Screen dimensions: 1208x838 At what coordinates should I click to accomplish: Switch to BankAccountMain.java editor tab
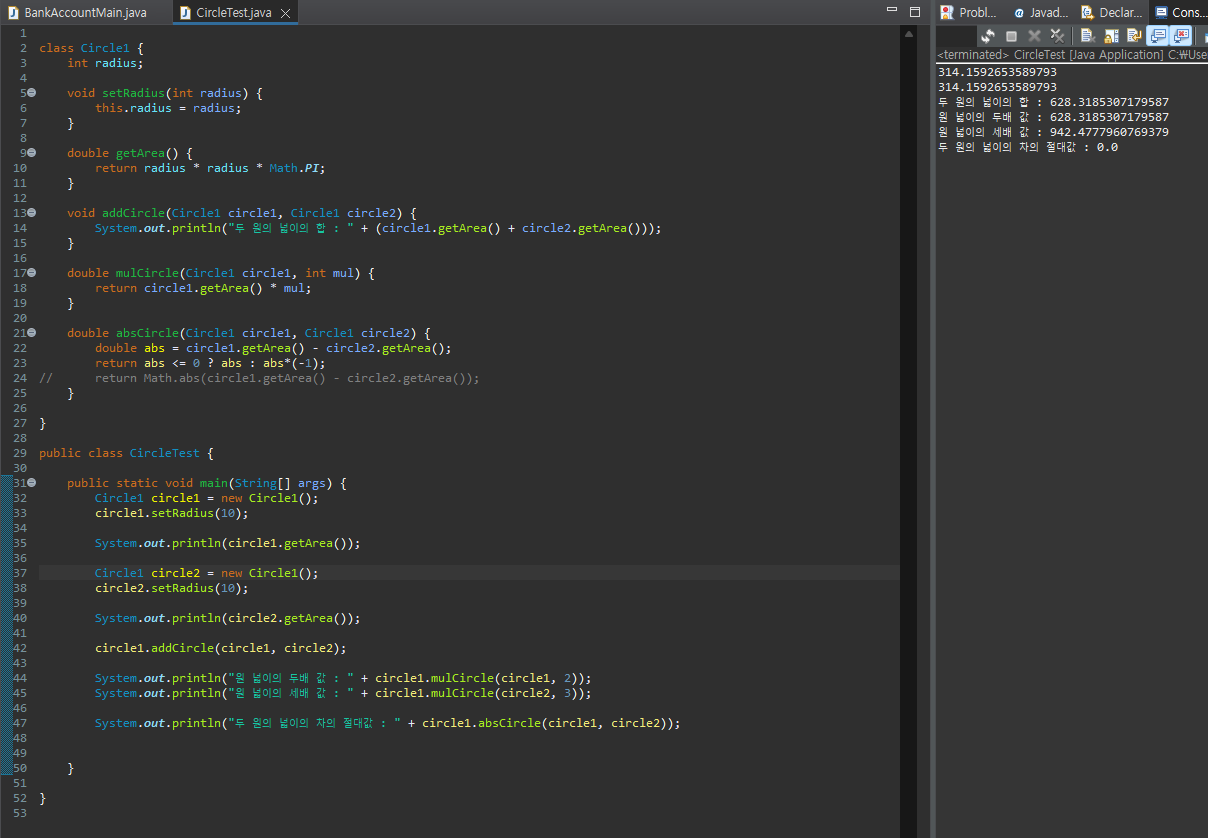(84, 12)
